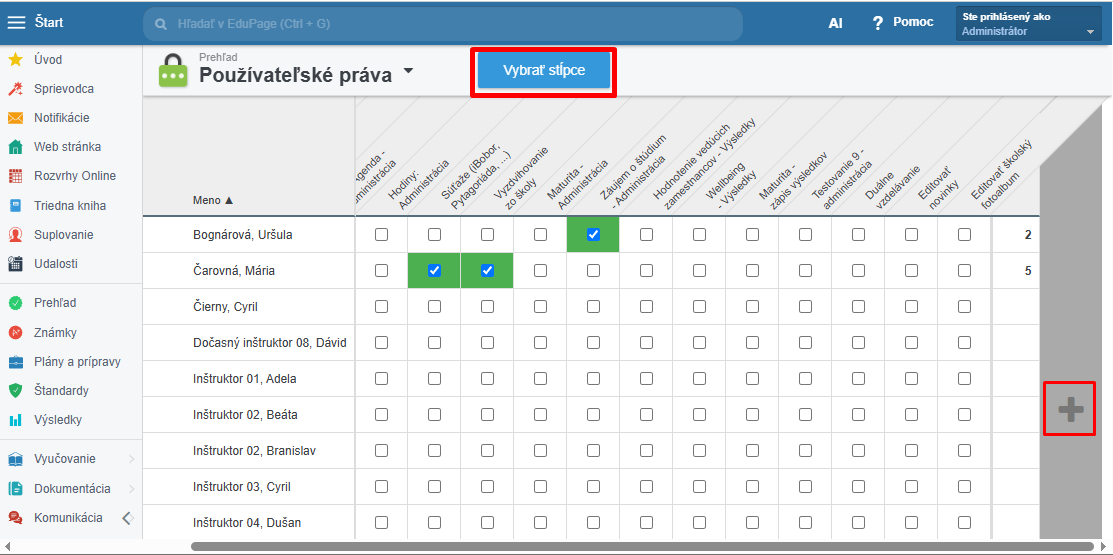
Task: Click the Vybrať stĺpce button
Action: pos(543,71)
